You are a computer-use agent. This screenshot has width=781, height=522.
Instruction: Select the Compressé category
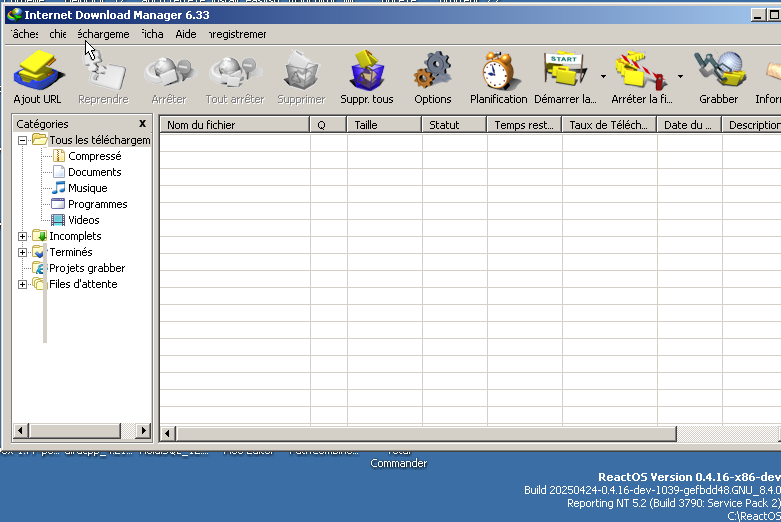[94, 156]
